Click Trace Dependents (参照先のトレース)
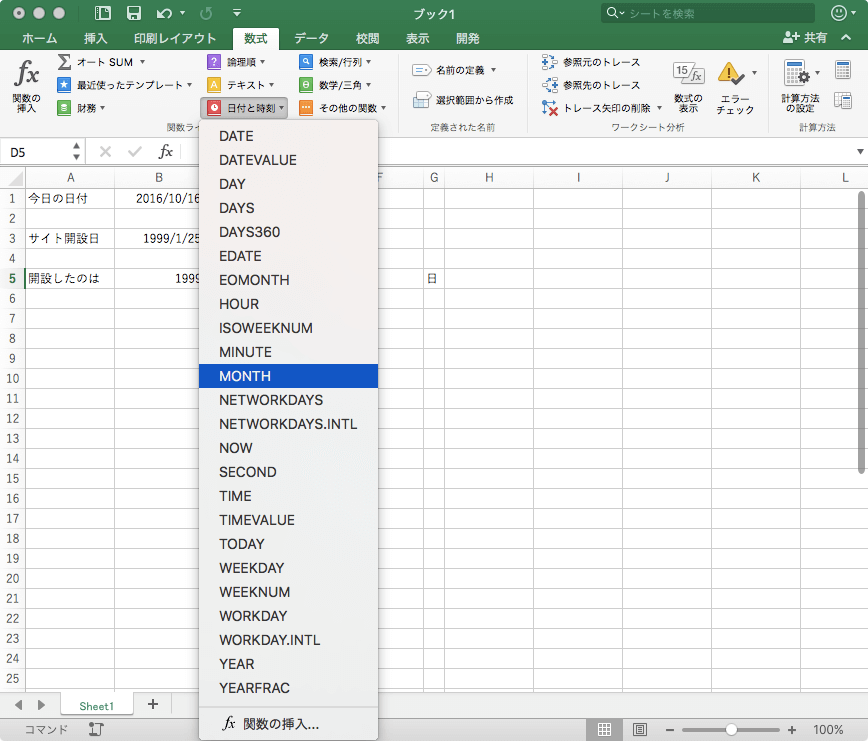868x741 pixels. click(591, 85)
